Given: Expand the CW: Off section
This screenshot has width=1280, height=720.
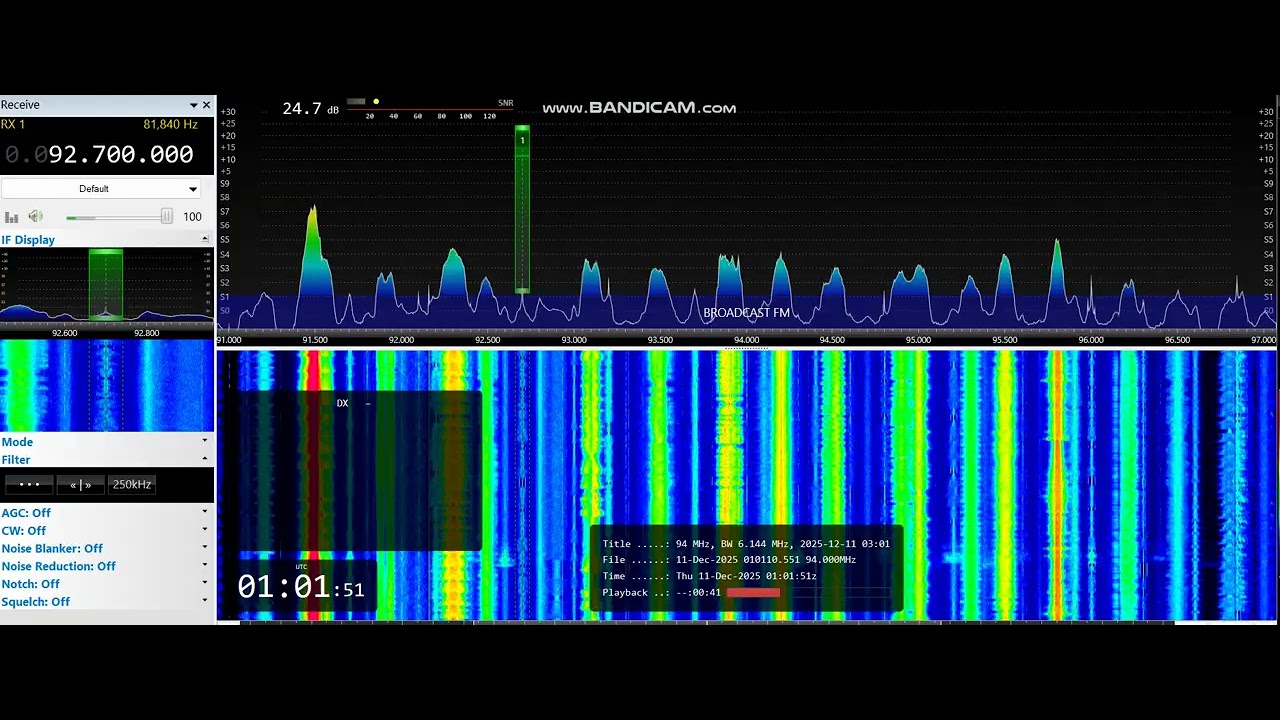Looking at the screenshot, I should [x=205, y=530].
